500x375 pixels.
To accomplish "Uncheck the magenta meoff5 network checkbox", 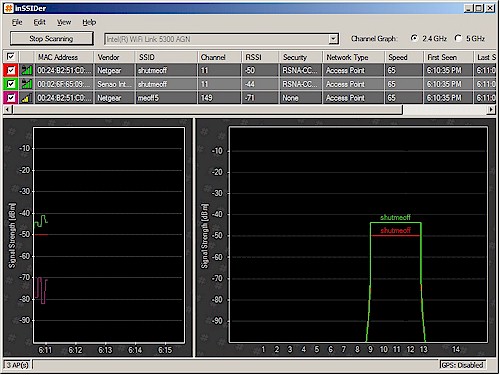I will 11,98.
